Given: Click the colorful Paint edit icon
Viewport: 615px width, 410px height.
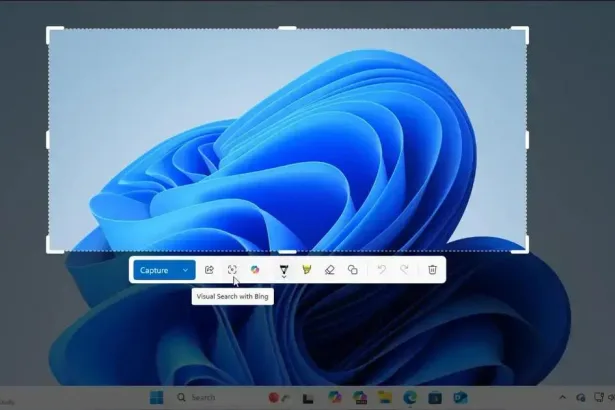Looking at the screenshot, I should (x=255, y=270).
